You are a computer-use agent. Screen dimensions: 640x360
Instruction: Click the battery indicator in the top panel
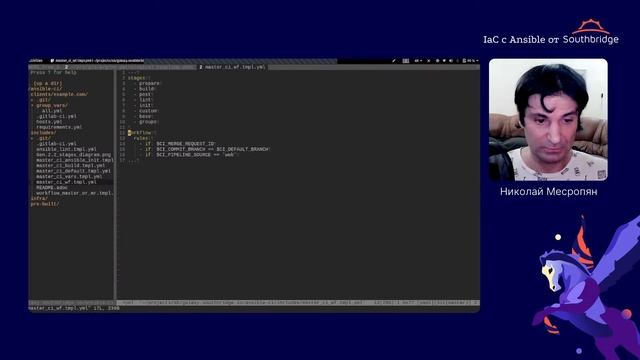coord(470,61)
